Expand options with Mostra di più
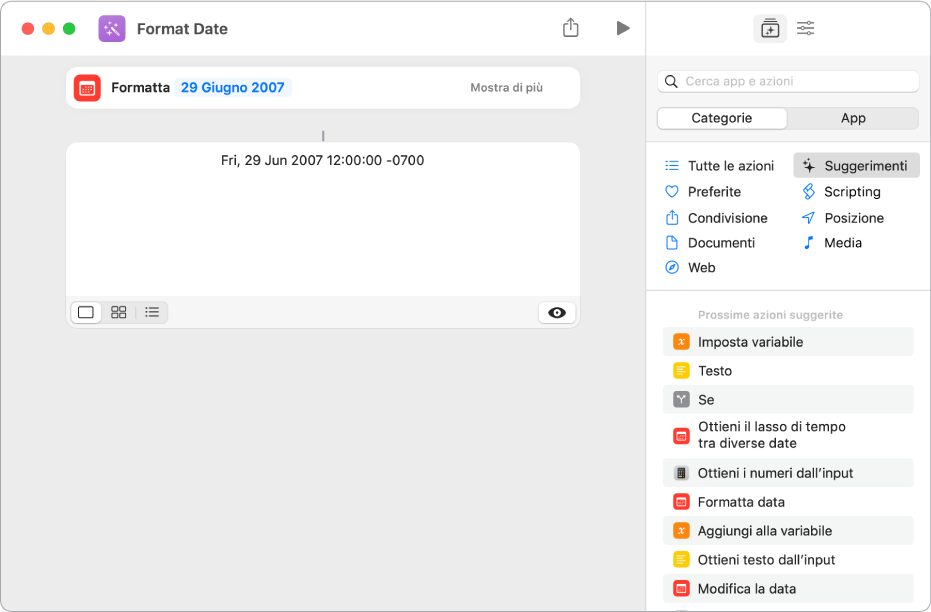This screenshot has width=931, height=612. (506, 88)
